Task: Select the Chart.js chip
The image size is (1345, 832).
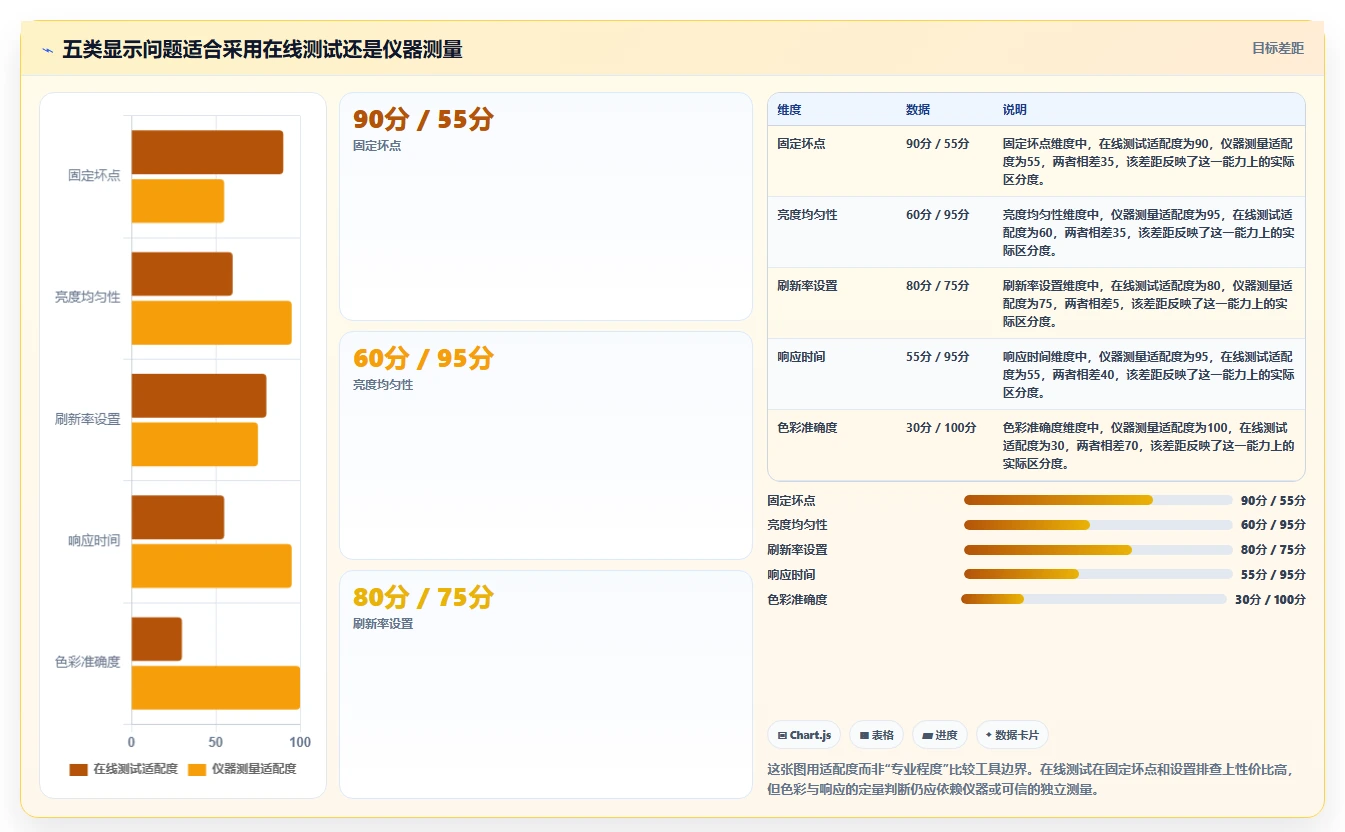Action: pos(804,735)
